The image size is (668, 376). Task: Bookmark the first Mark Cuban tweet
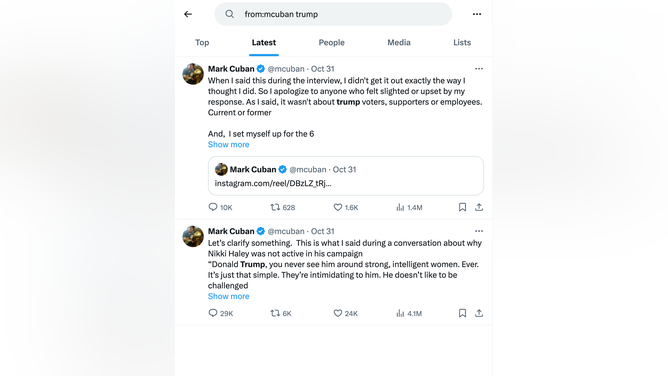click(462, 207)
